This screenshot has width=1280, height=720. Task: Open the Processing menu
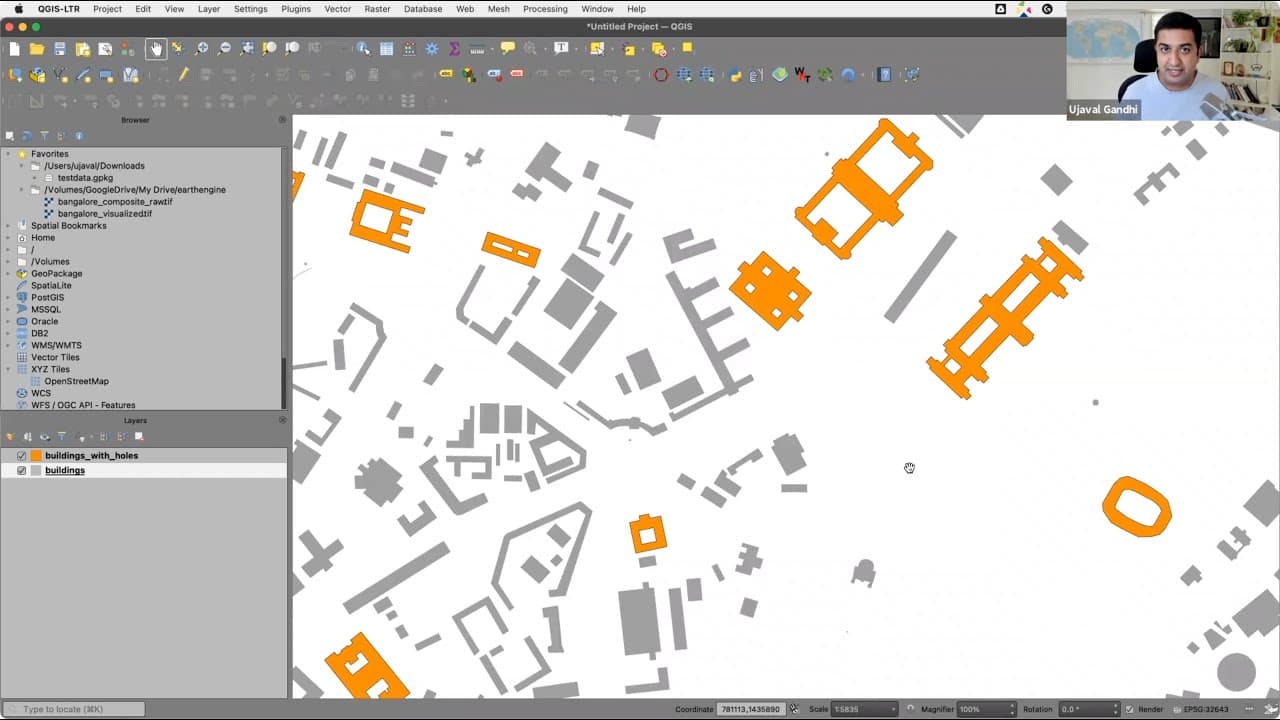[x=545, y=9]
